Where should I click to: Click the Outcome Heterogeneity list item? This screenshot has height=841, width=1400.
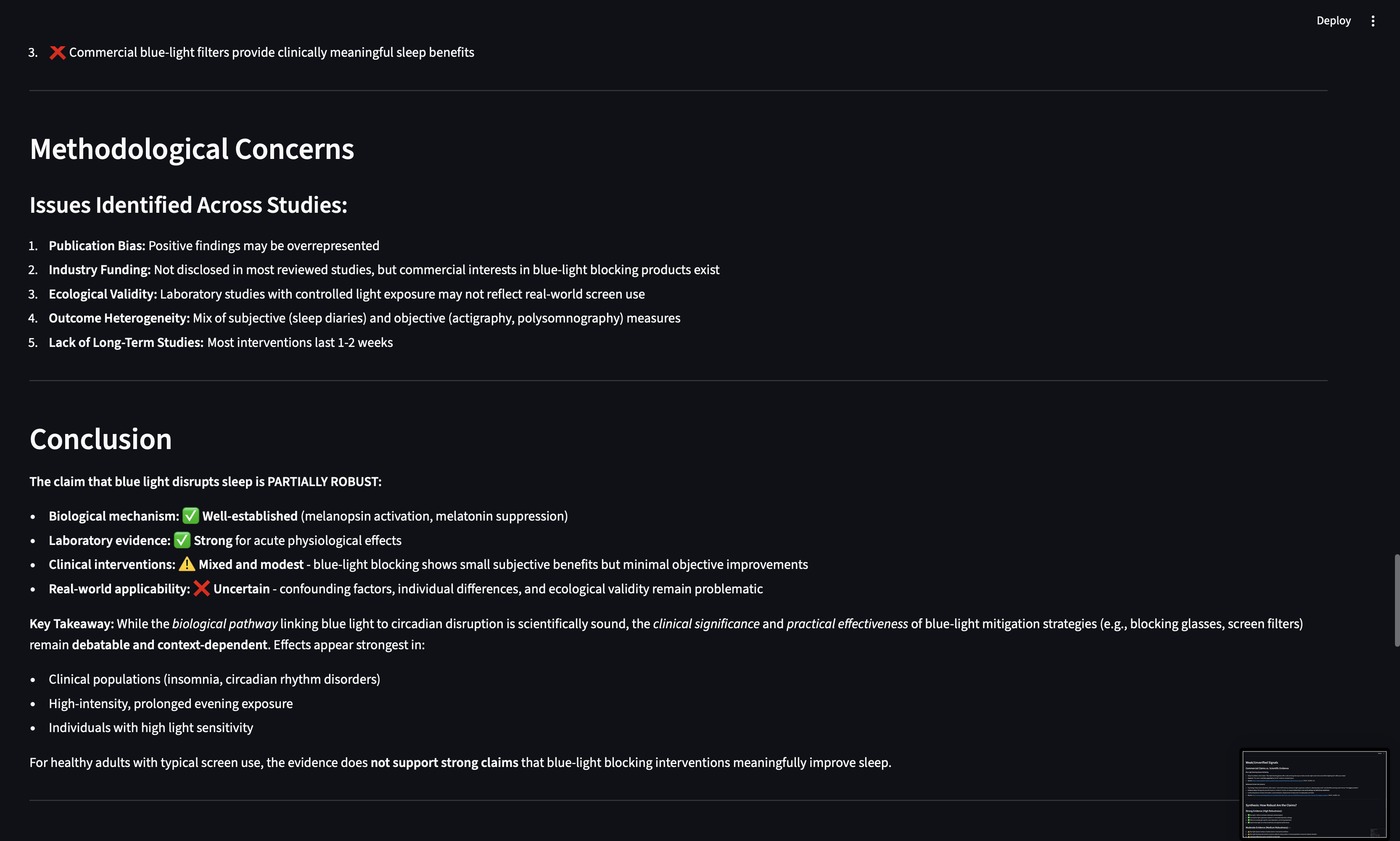365,318
